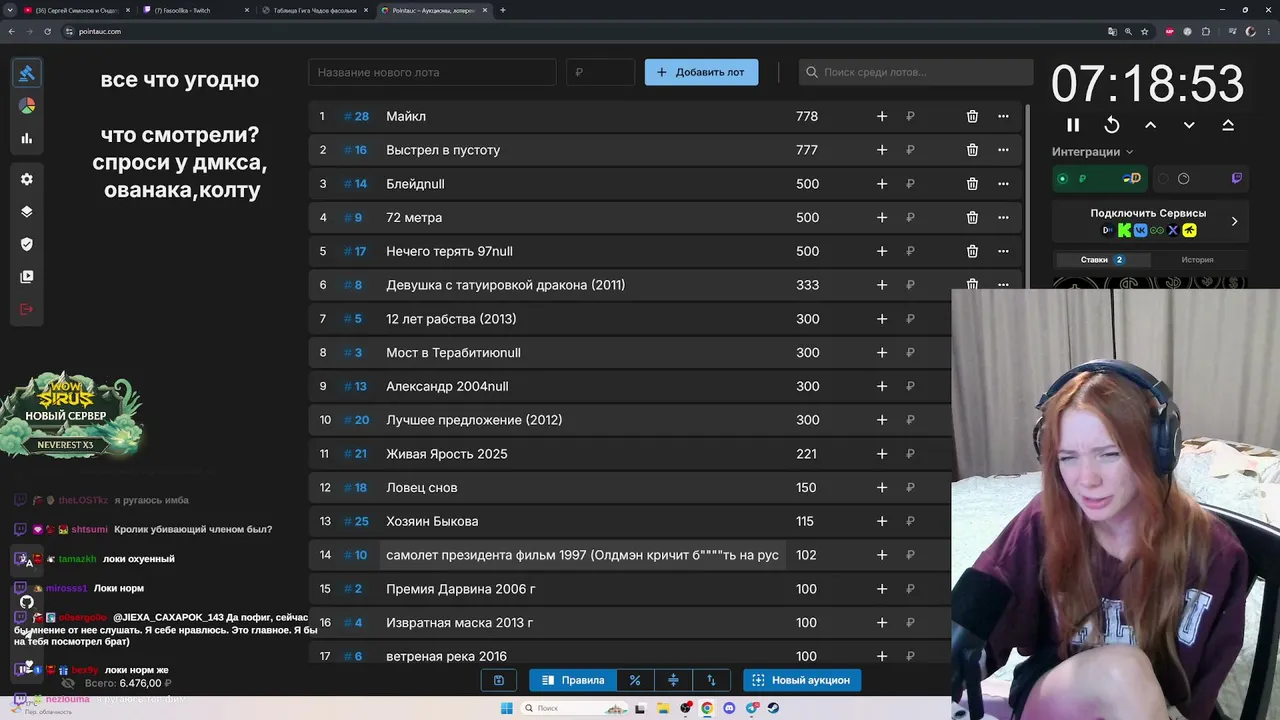1280x720 pixels.
Task: Add amount to Хозяин Быкова lot
Action: point(882,521)
